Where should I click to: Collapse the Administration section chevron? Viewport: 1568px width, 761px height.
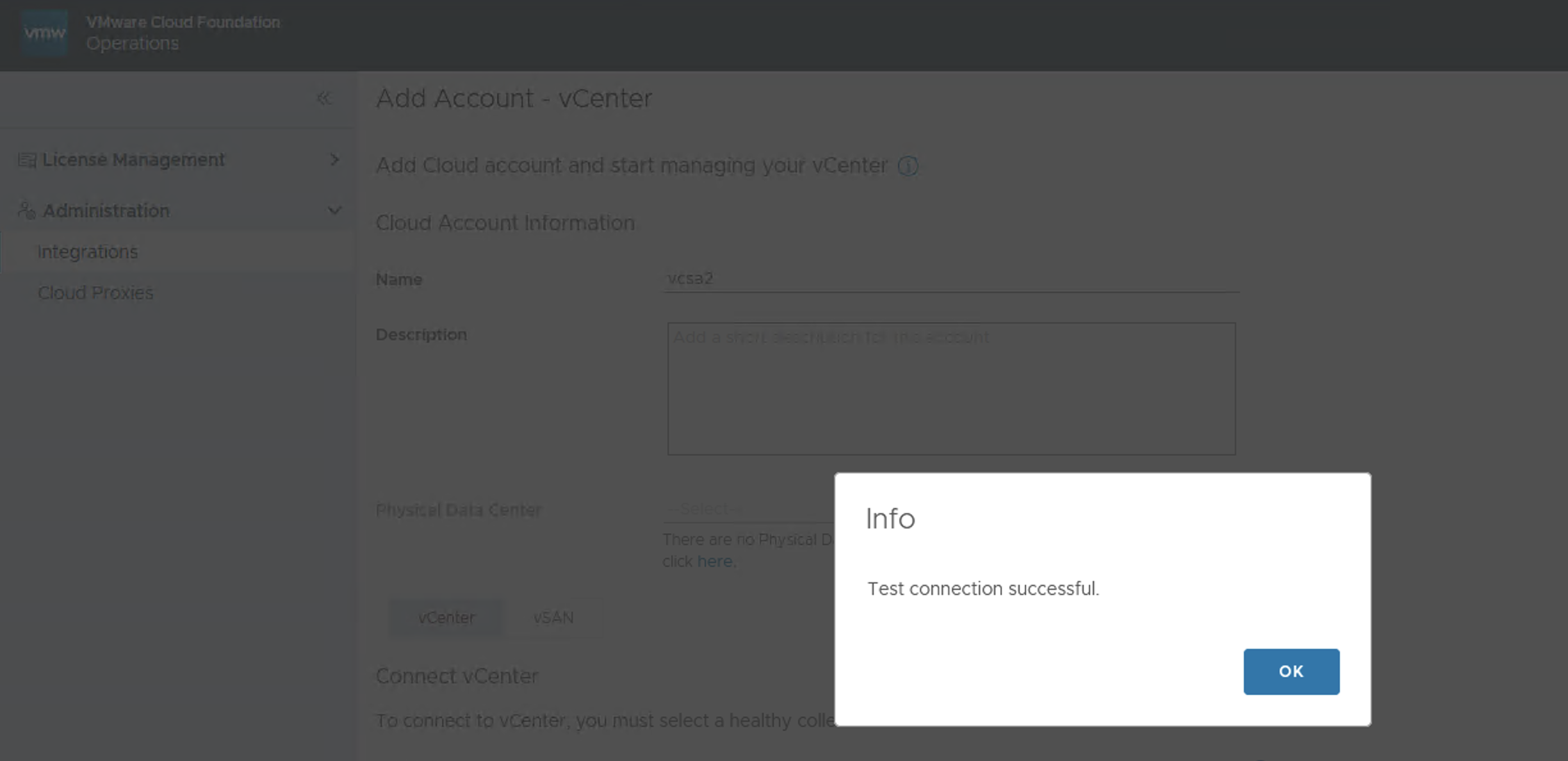tap(334, 210)
